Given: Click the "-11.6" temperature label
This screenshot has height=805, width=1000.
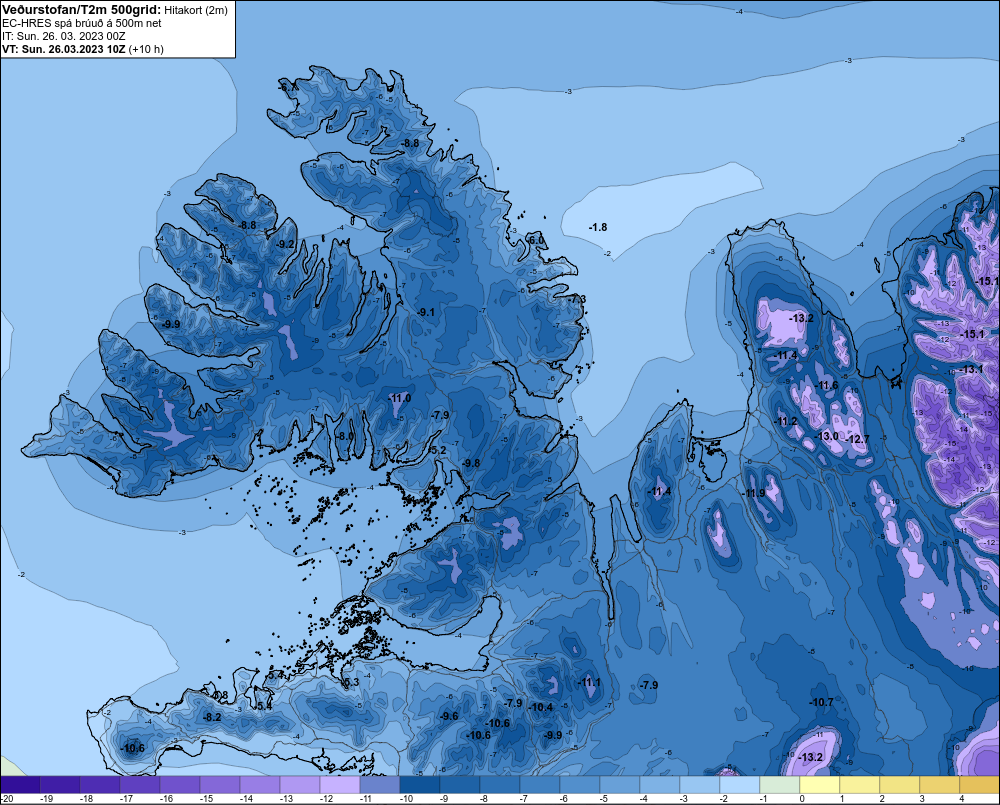Looking at the screenshot, I should [827, 385].
